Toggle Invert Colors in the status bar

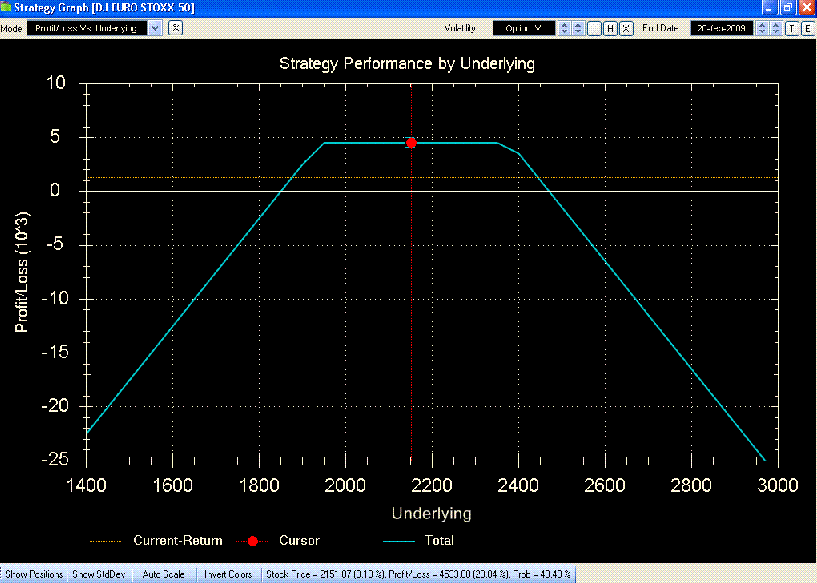(x=228, y=574)
